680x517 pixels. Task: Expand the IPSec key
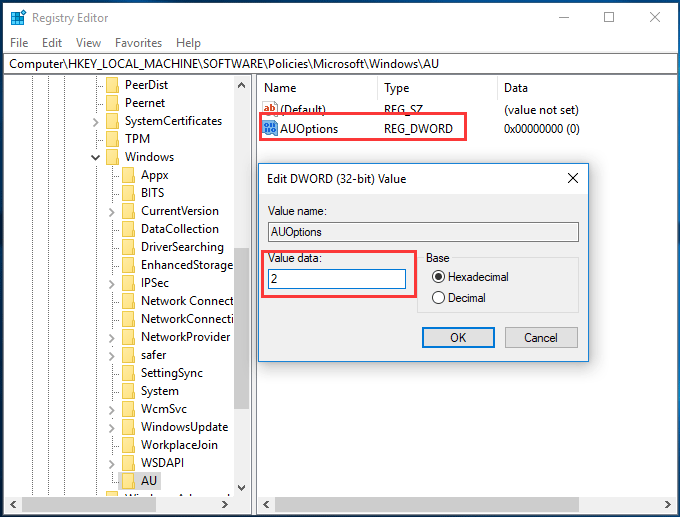coord(111,284)
